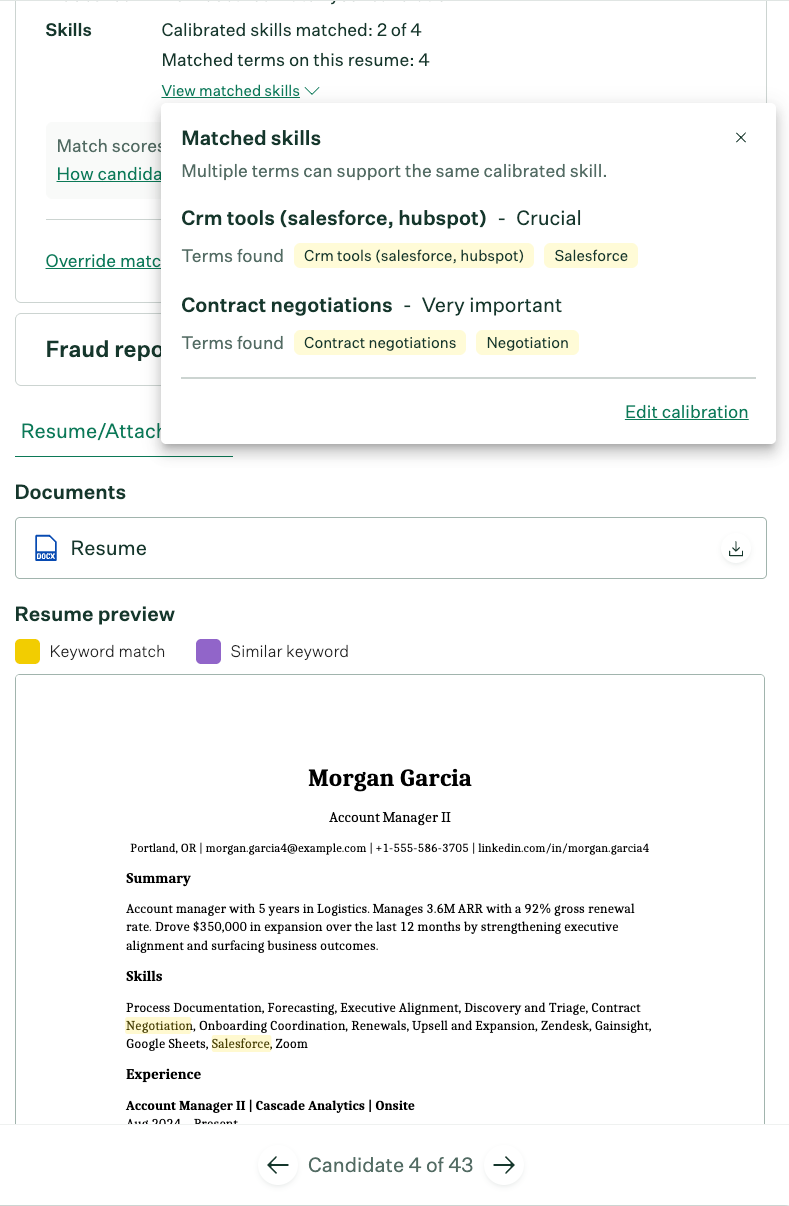Advance to the next candidate
The width and height of the screenshot is (789, 1206).
pos(504,1165)
